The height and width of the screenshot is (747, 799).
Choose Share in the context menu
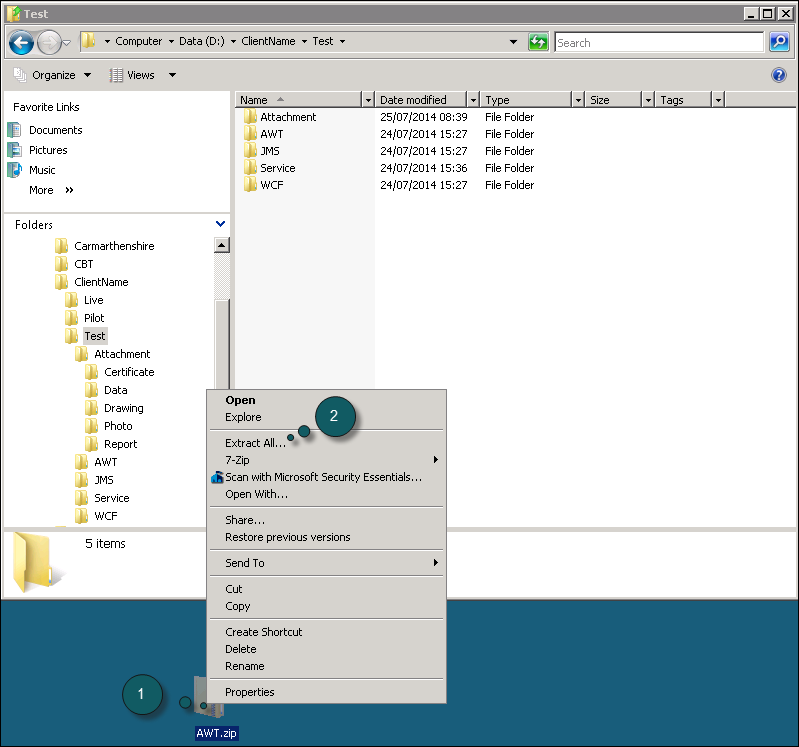coord(326,520)
